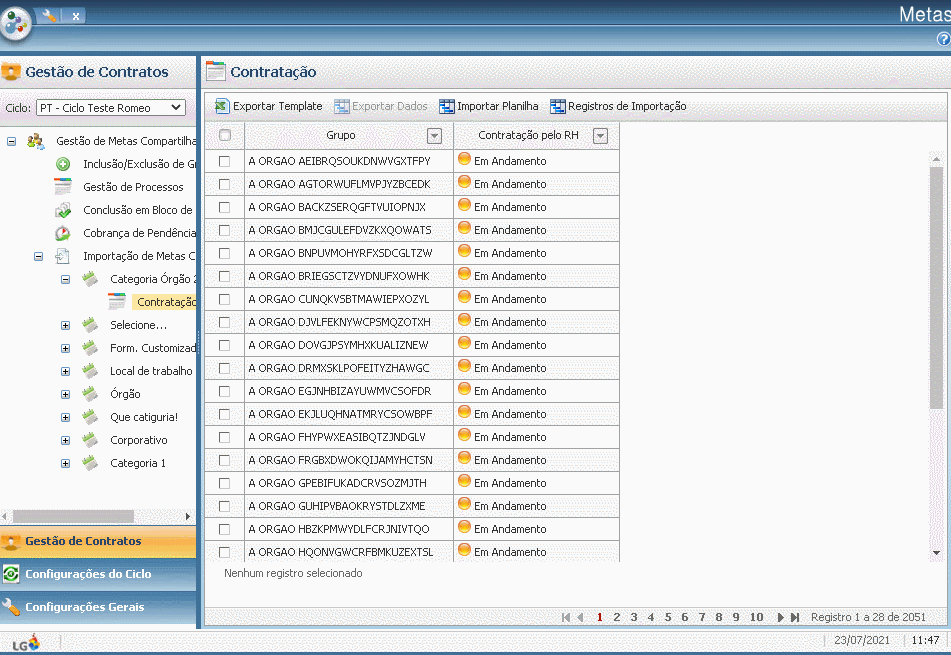Open the Grupo column filter dropdown
Image resolution: width=951 pixels, height=655 pixels.
(434, 136)
